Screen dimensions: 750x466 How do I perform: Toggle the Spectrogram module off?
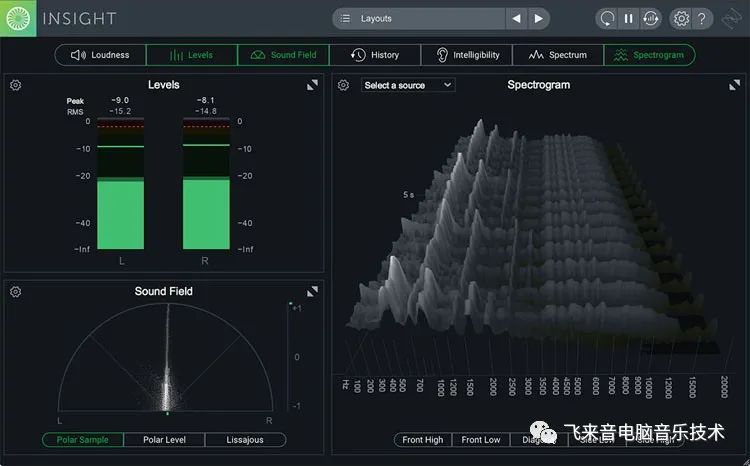coord(650,55)
